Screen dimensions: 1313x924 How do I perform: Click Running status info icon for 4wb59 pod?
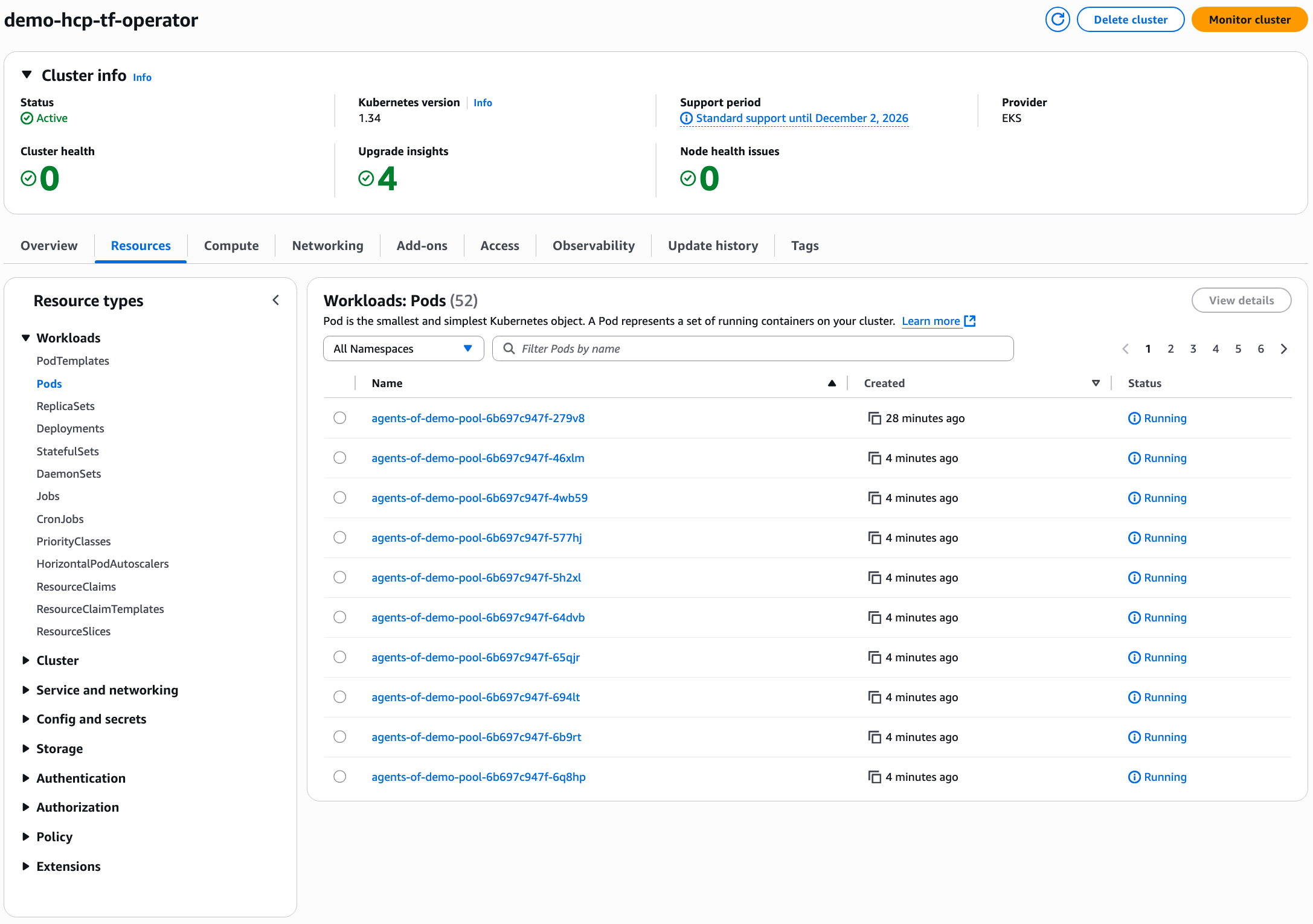coord(1134,498)
